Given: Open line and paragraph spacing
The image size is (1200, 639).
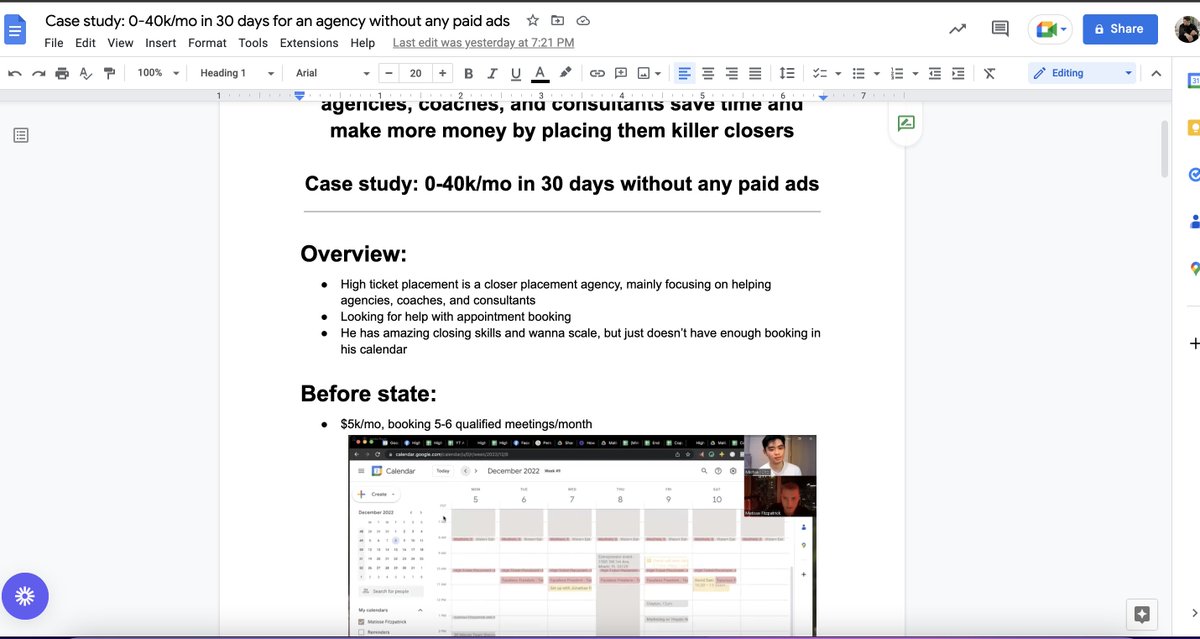Looking at the screenshot, I should [x=787, y=73].
